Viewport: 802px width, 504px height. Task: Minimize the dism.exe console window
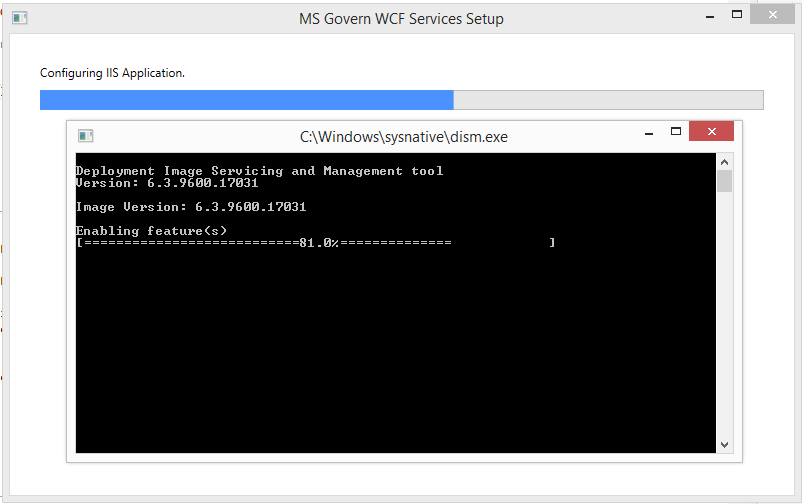tap(645, 132)
